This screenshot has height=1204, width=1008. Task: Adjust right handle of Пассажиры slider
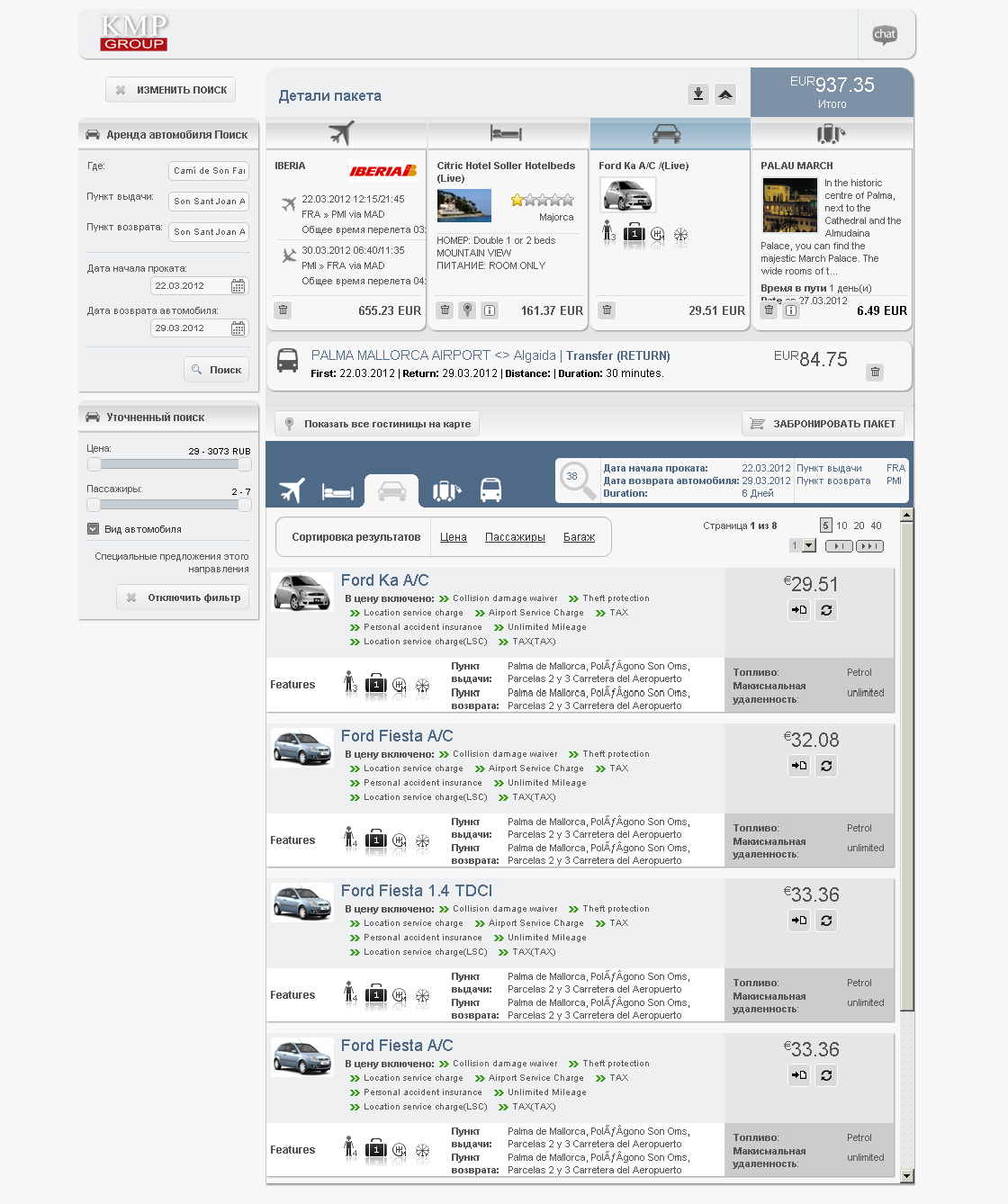[x=245, y=505]
